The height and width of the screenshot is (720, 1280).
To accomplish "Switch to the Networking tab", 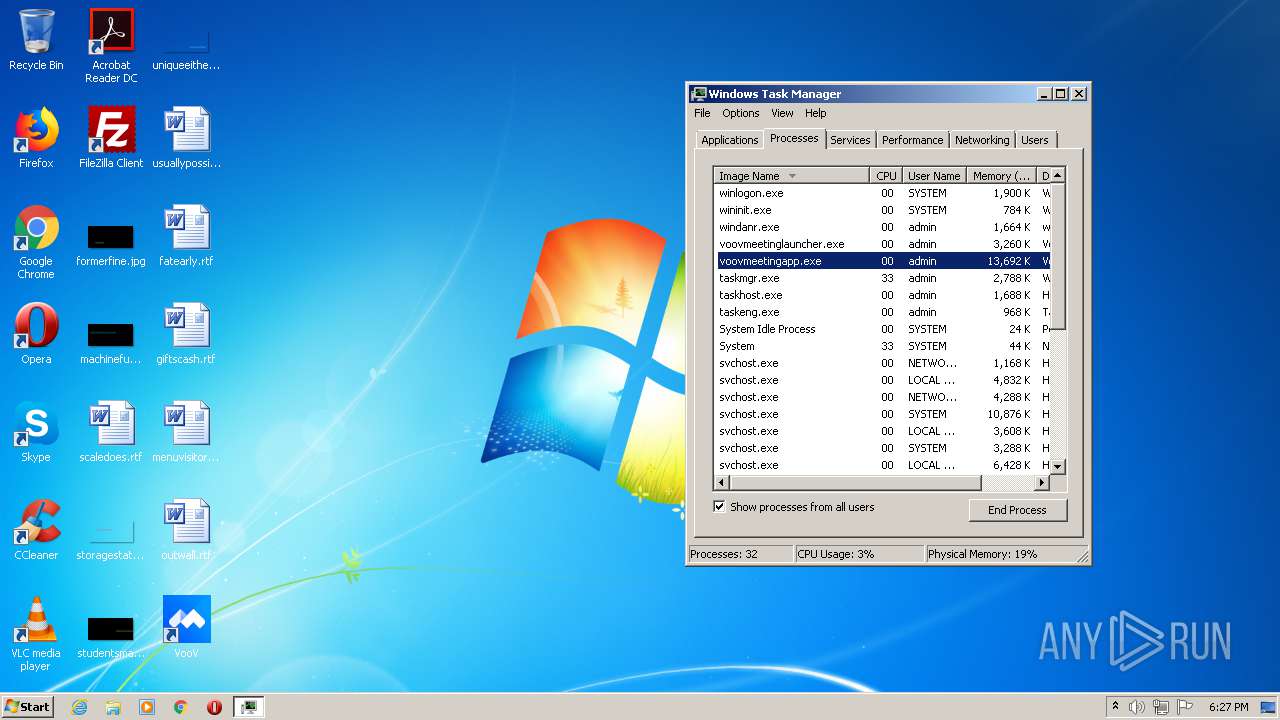I will (982, 140).
